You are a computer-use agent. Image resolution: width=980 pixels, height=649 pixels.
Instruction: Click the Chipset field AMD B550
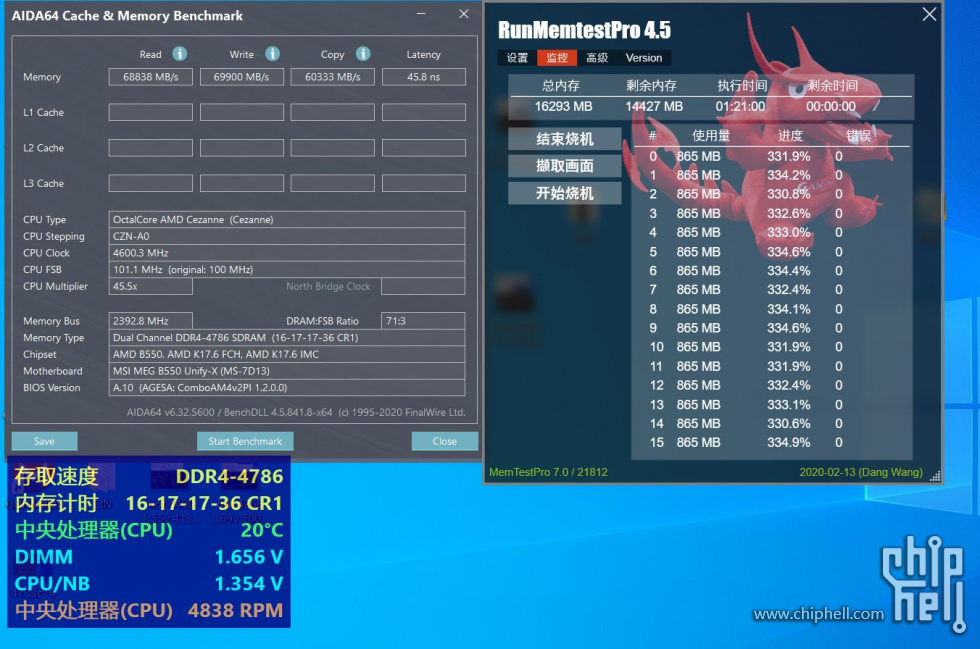tap(287, 354)
